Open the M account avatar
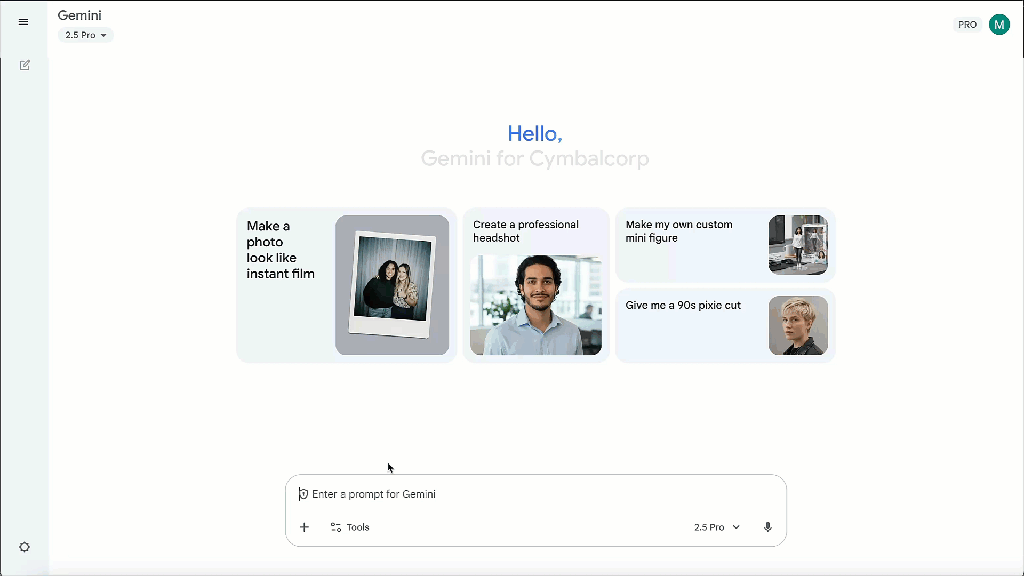 999,25
